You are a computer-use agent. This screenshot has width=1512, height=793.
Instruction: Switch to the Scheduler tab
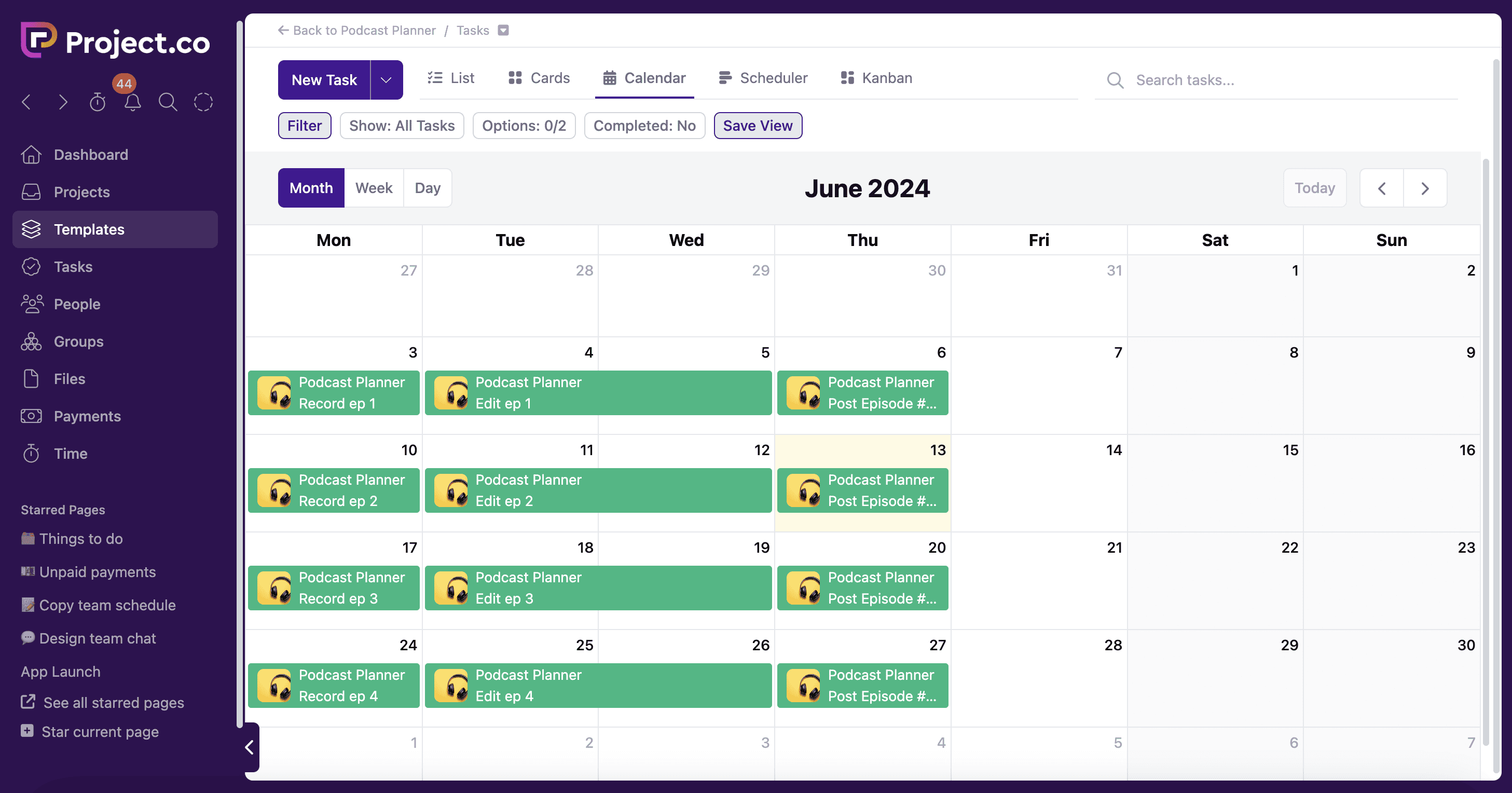(763, 78)
